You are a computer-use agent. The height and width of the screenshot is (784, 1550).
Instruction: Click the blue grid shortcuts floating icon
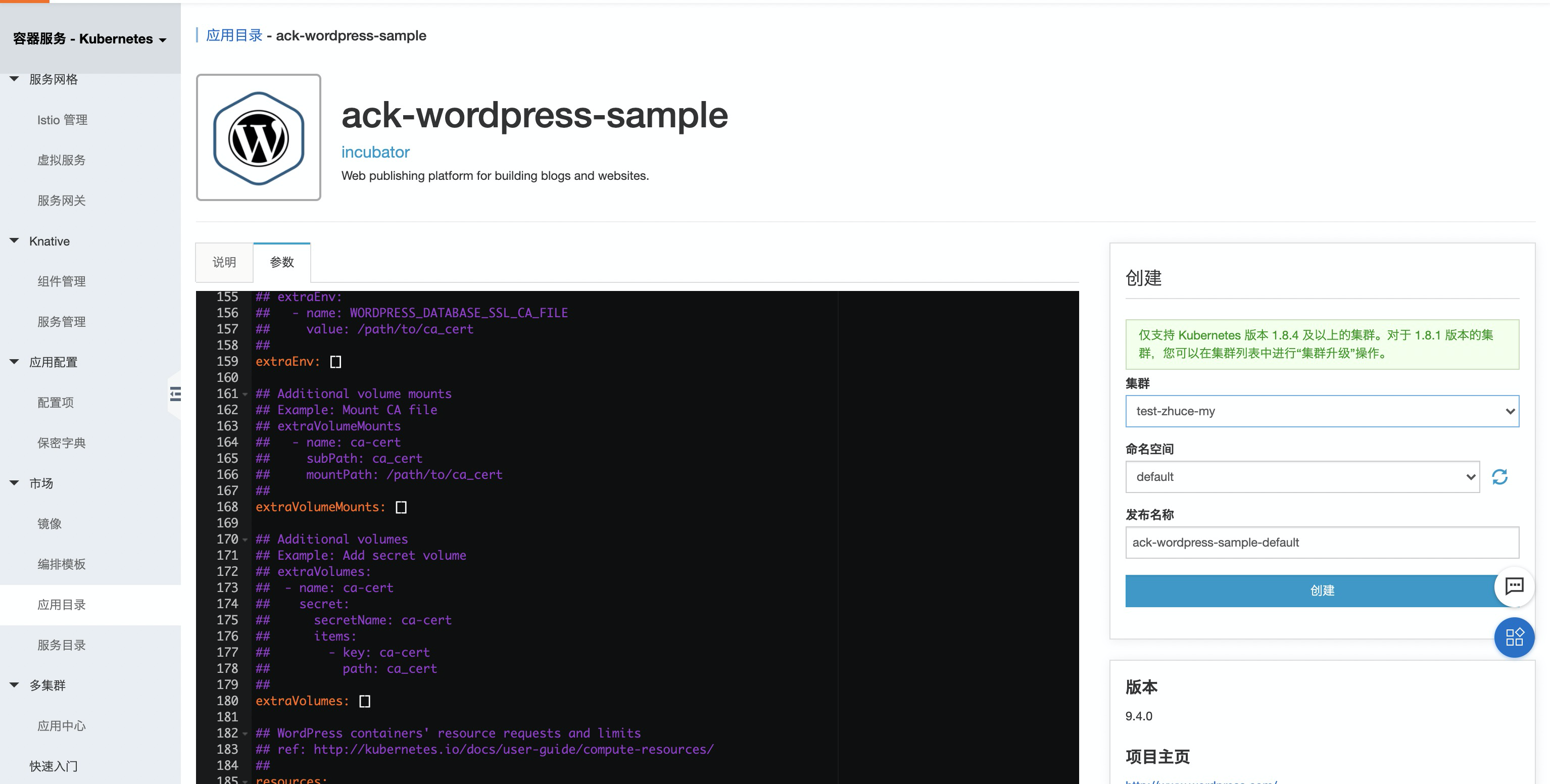point(1514,637)
